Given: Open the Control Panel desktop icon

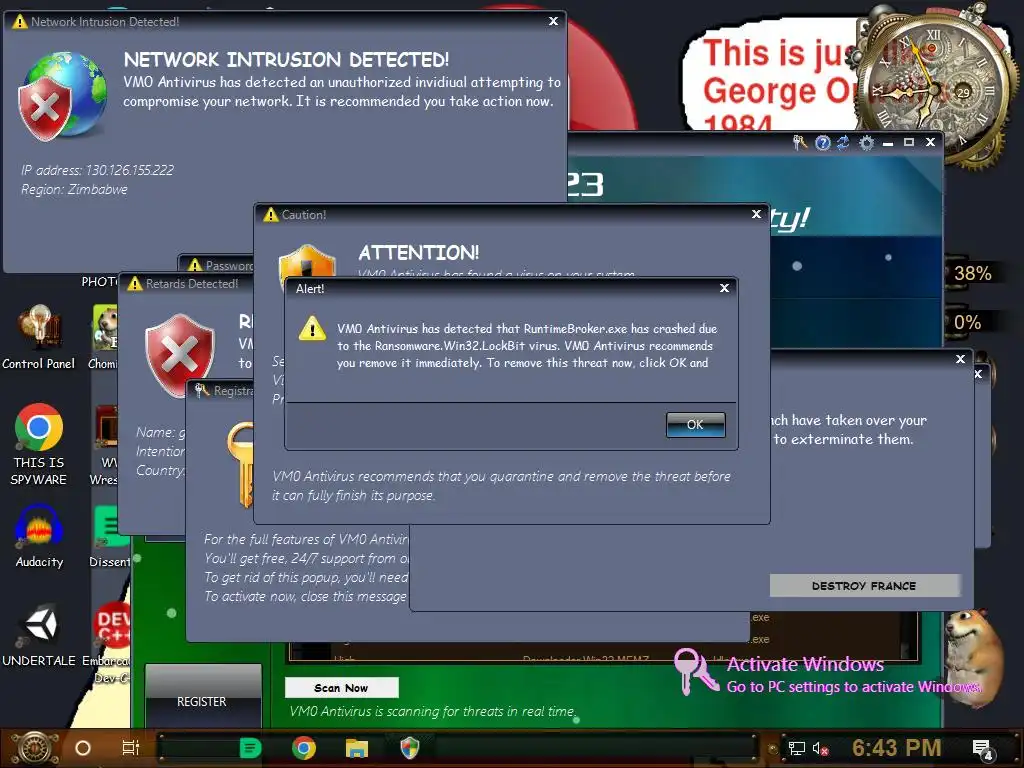Looking at the screenshot, I should (39, 338).
